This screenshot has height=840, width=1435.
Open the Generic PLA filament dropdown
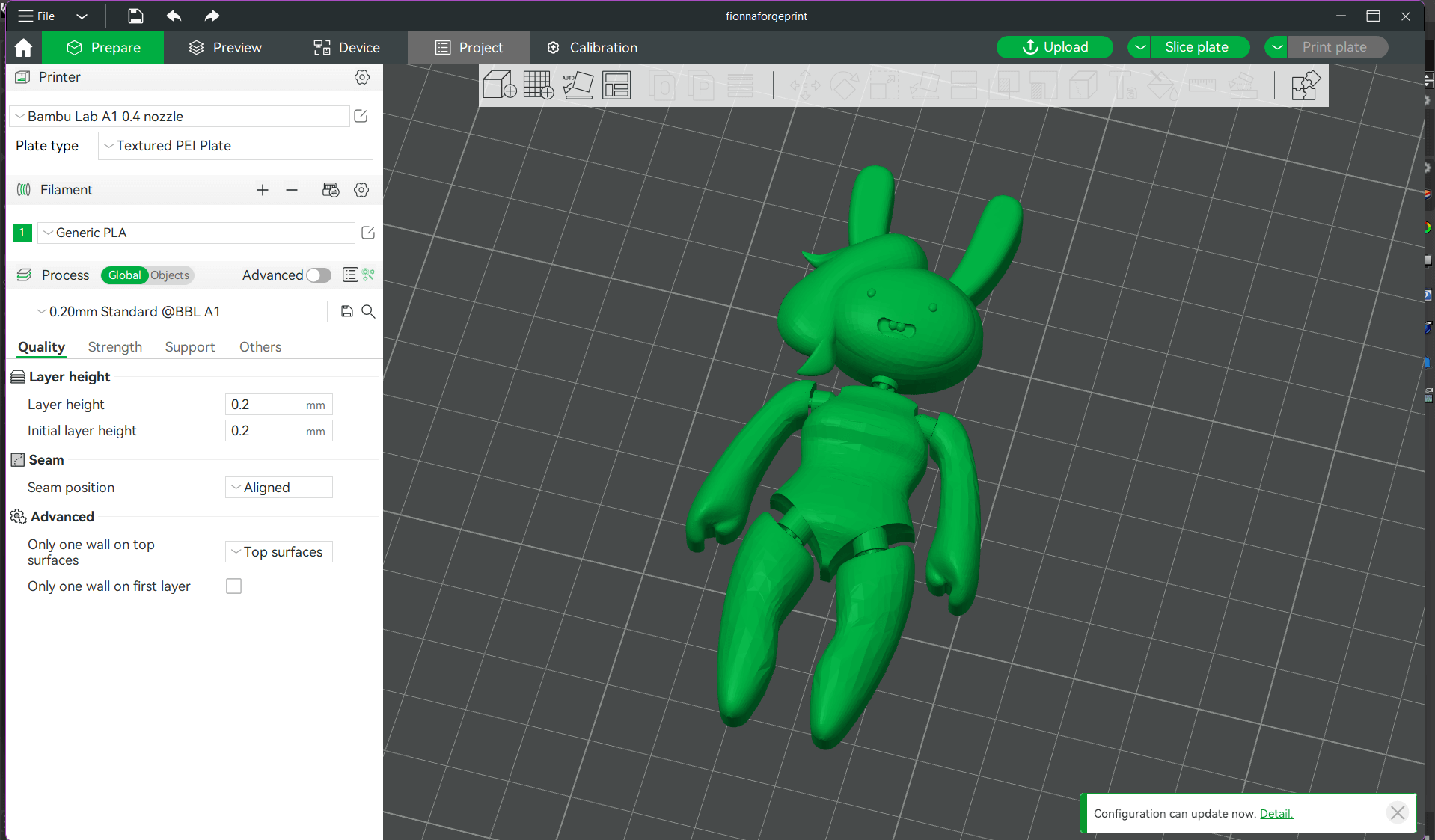[196, 233]
